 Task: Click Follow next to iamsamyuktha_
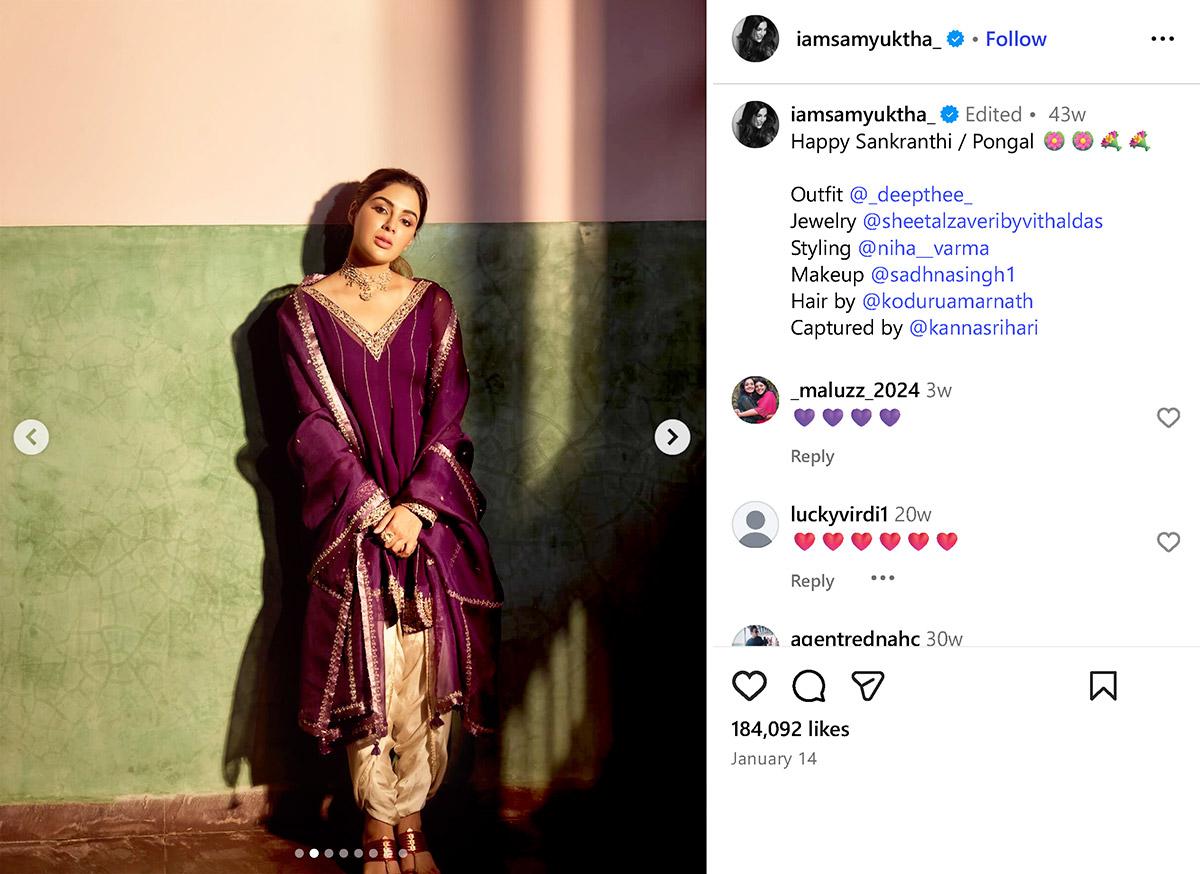click(x=1015, y=39)
